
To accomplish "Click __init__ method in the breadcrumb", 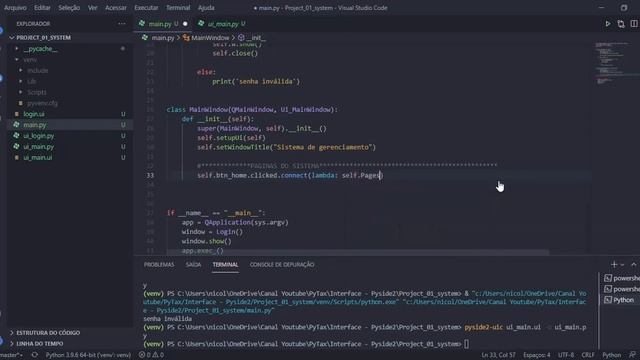I will (x=256, y=38).
